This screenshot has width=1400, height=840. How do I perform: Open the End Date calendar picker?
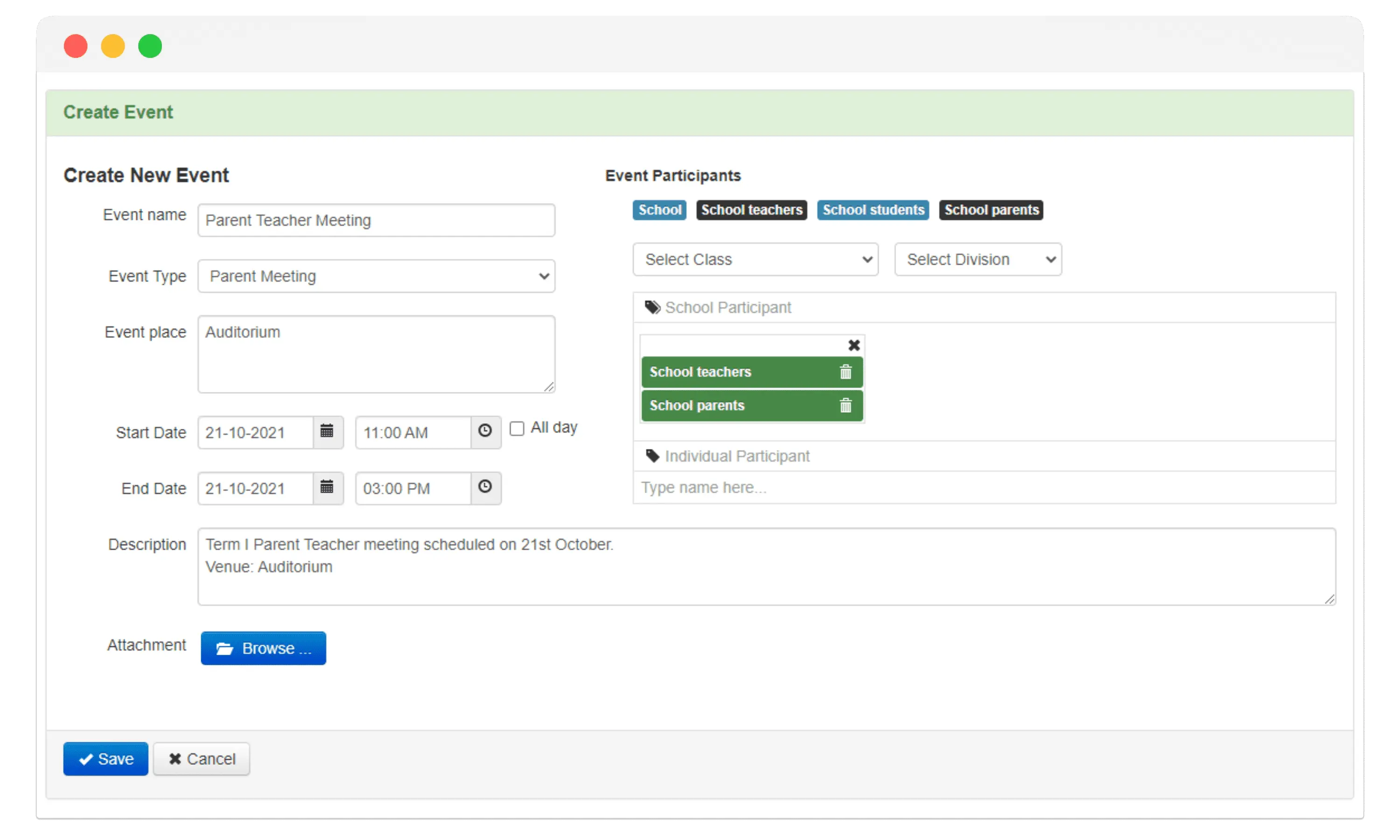pos(327,488)
